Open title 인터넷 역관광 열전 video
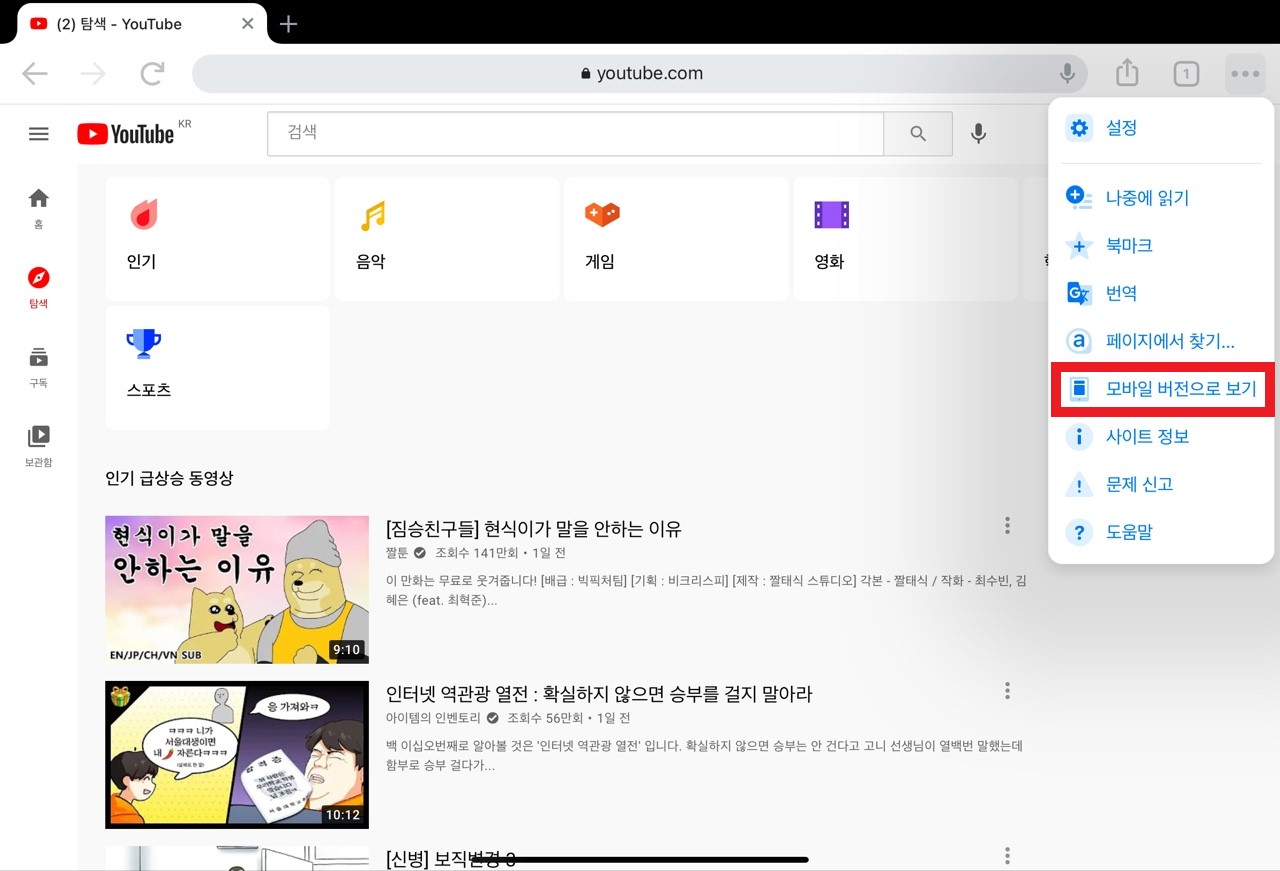The width and height of the screenshot is (1280, 871). click(599, 694)
